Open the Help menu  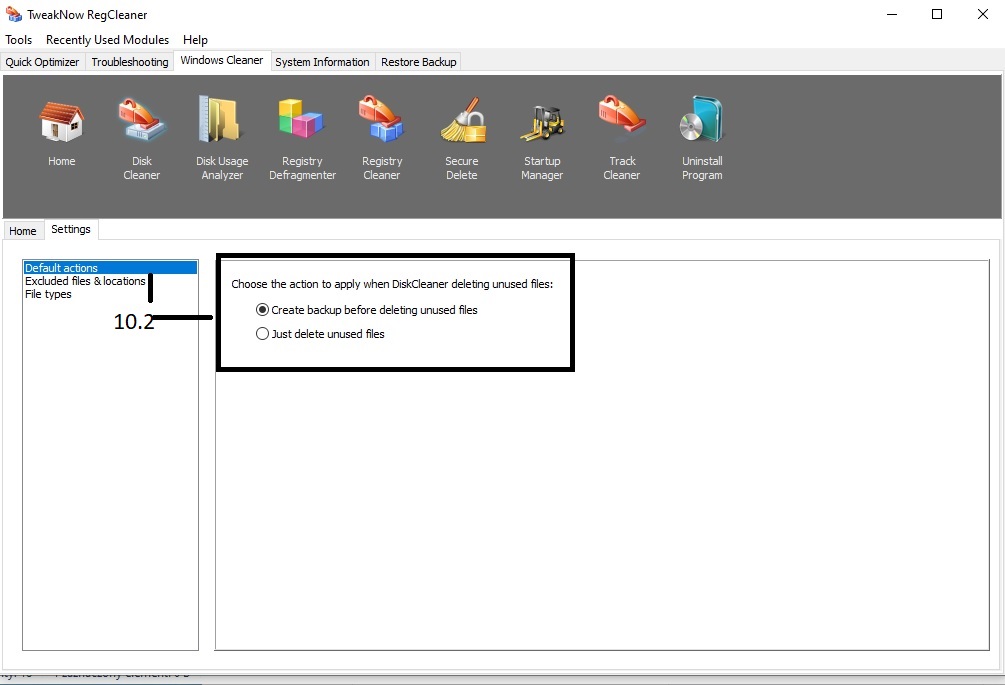(195, 40)
